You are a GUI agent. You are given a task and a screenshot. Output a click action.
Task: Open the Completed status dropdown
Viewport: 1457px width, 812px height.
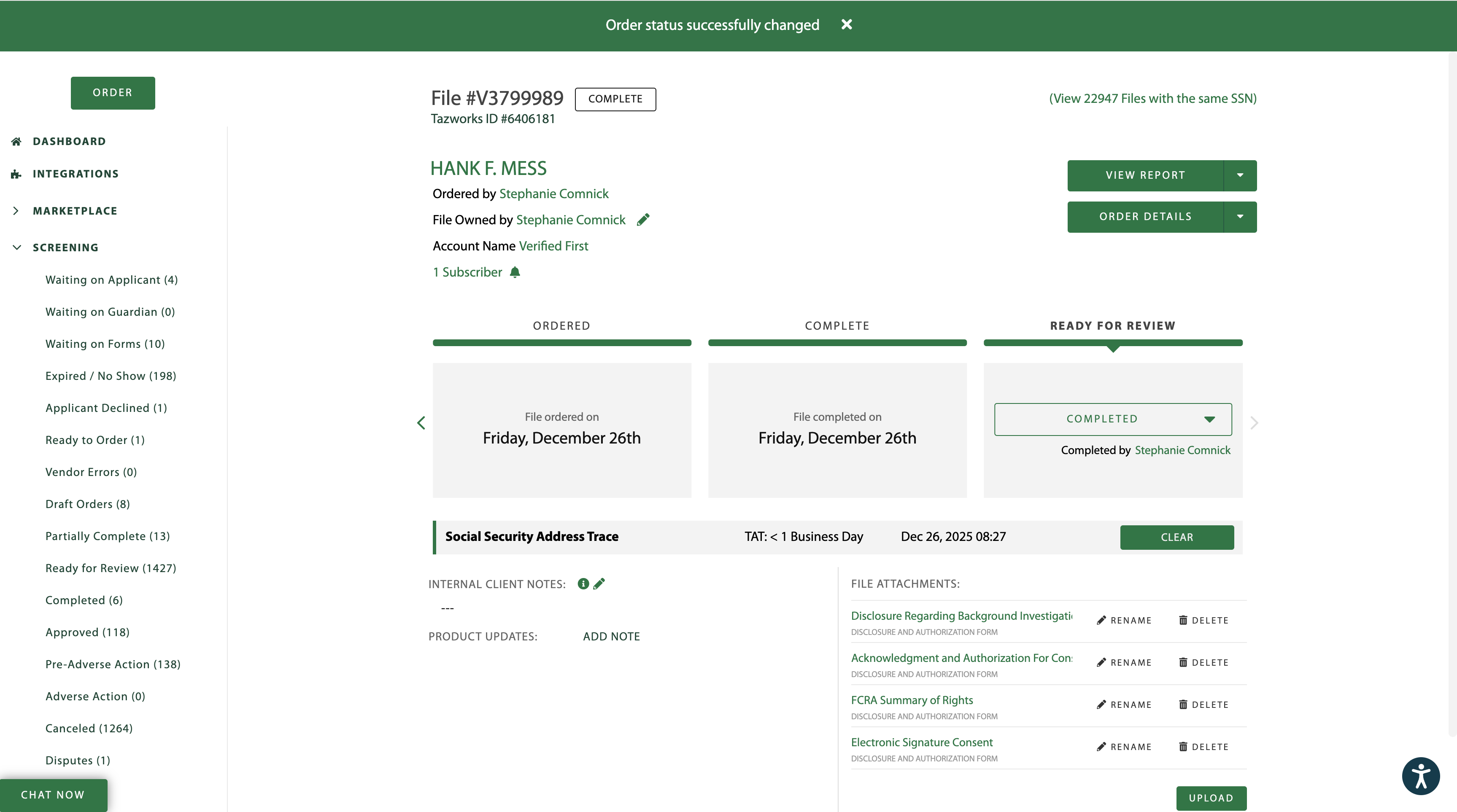coord(1112,419)
